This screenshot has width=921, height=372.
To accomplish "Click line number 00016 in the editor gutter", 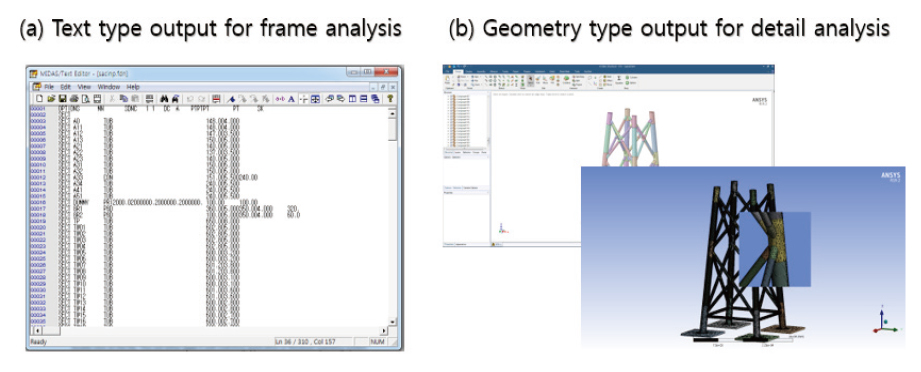I will pos(38,201).
